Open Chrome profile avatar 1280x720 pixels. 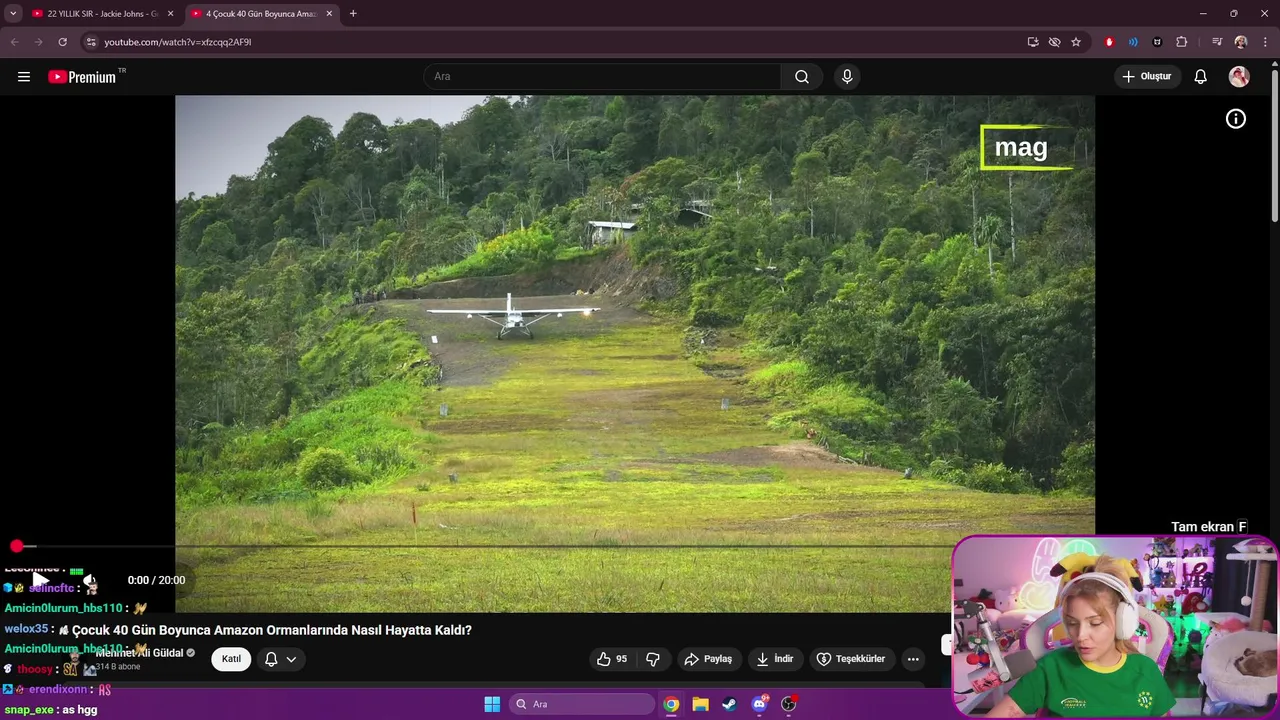(x=1241, y=42)
